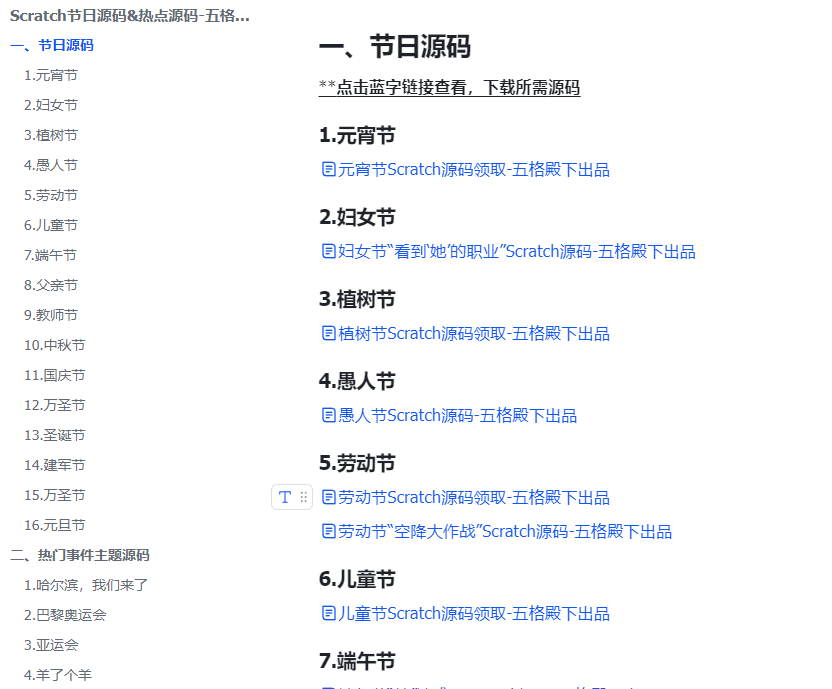
Task: Click the document icon before 劳动节Scratch源码领取 link
Action: [329, 497]
